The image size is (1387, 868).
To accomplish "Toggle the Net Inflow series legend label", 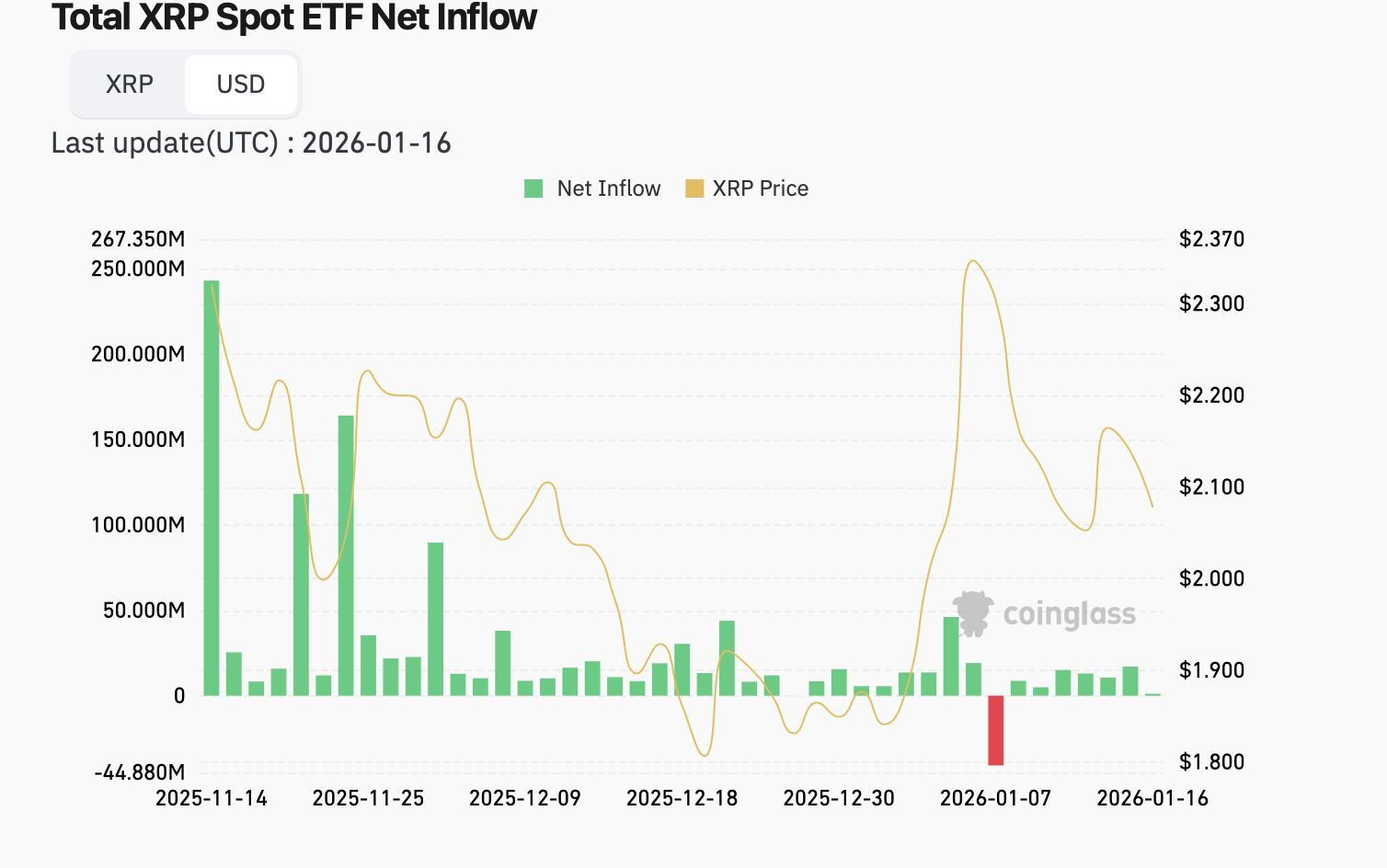I will pos(608,188).
